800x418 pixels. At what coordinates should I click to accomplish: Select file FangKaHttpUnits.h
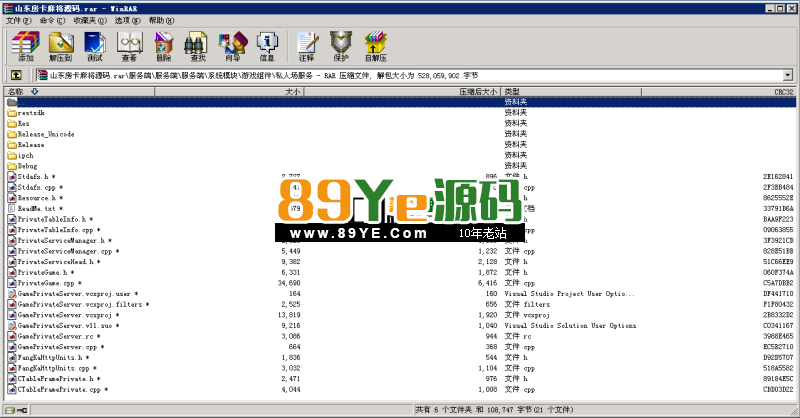[x=49, y=358]
